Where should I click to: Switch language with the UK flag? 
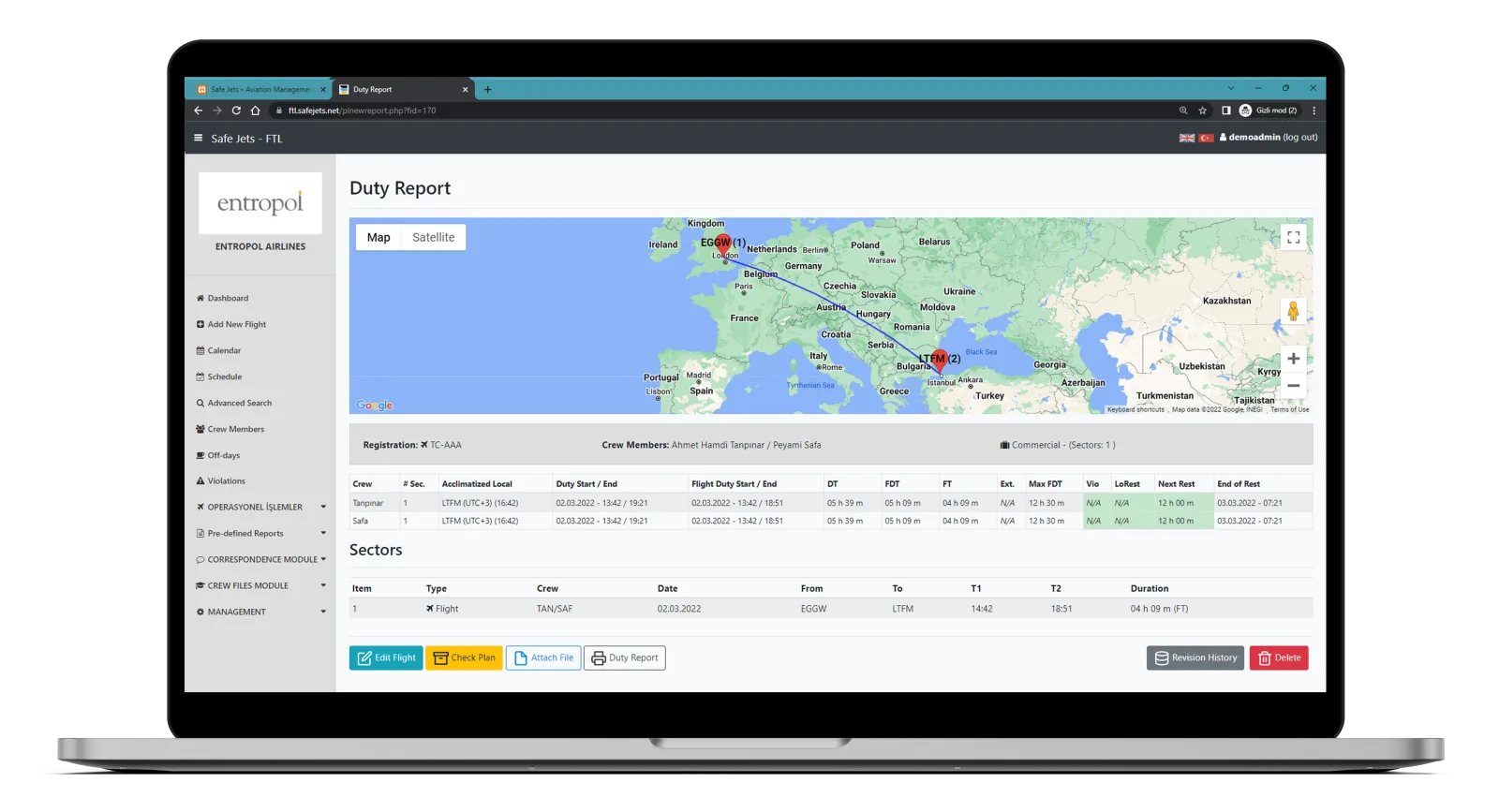(x=1187, y=138)
